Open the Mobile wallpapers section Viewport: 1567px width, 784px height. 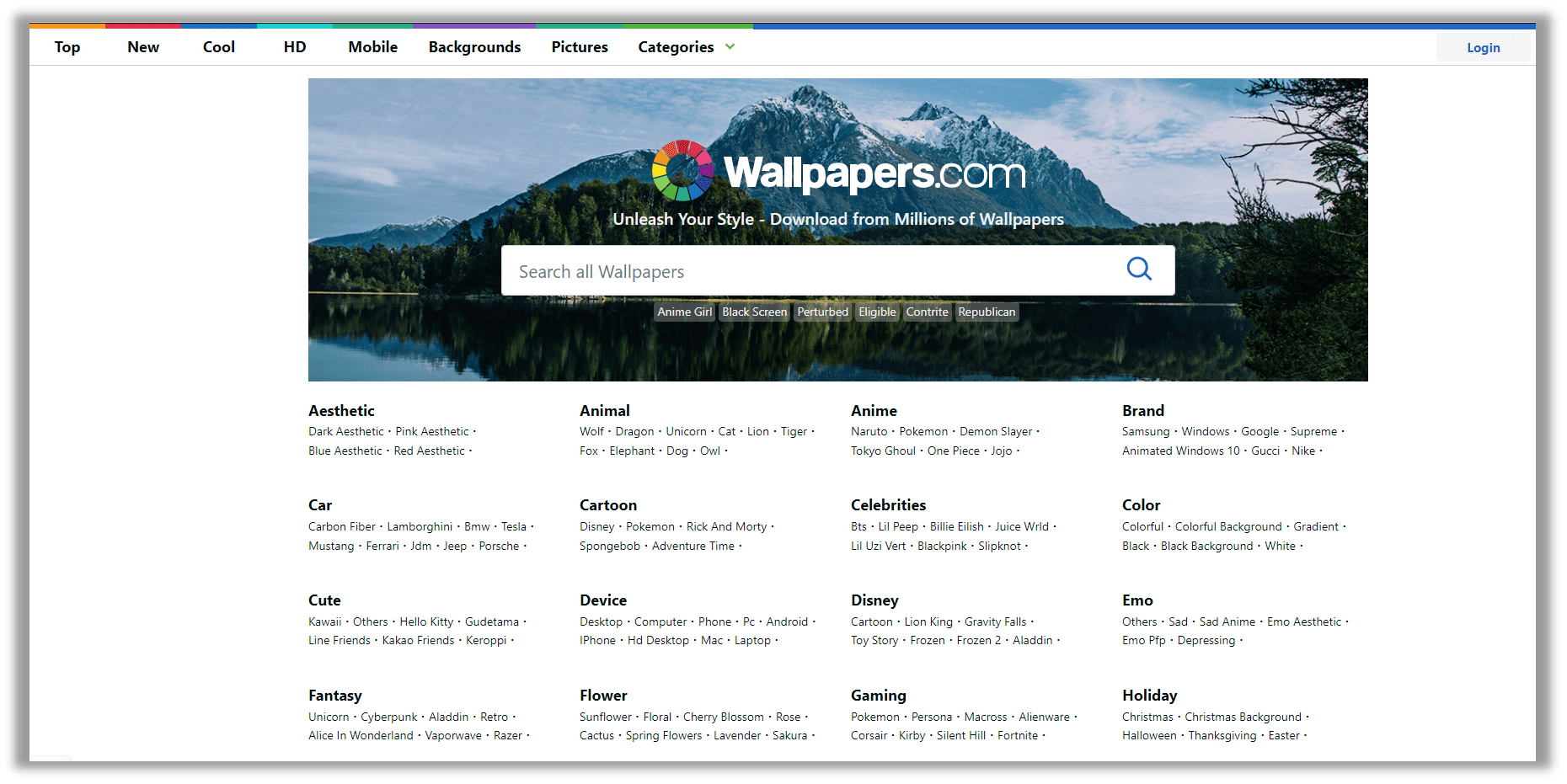[x=373, y=47]
